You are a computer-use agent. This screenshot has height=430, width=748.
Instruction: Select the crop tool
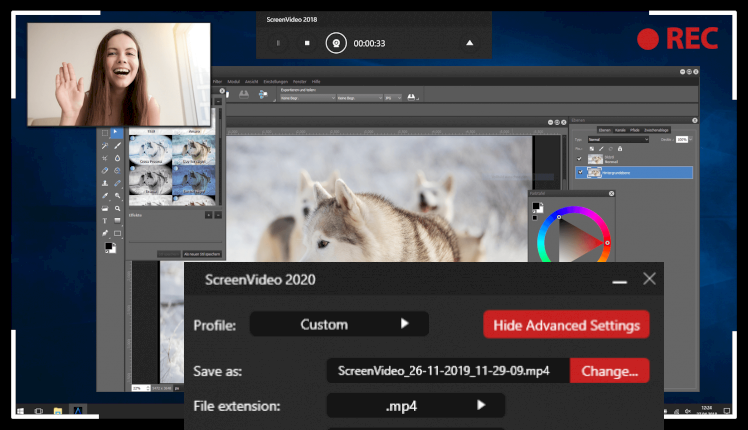click(105, 158)
